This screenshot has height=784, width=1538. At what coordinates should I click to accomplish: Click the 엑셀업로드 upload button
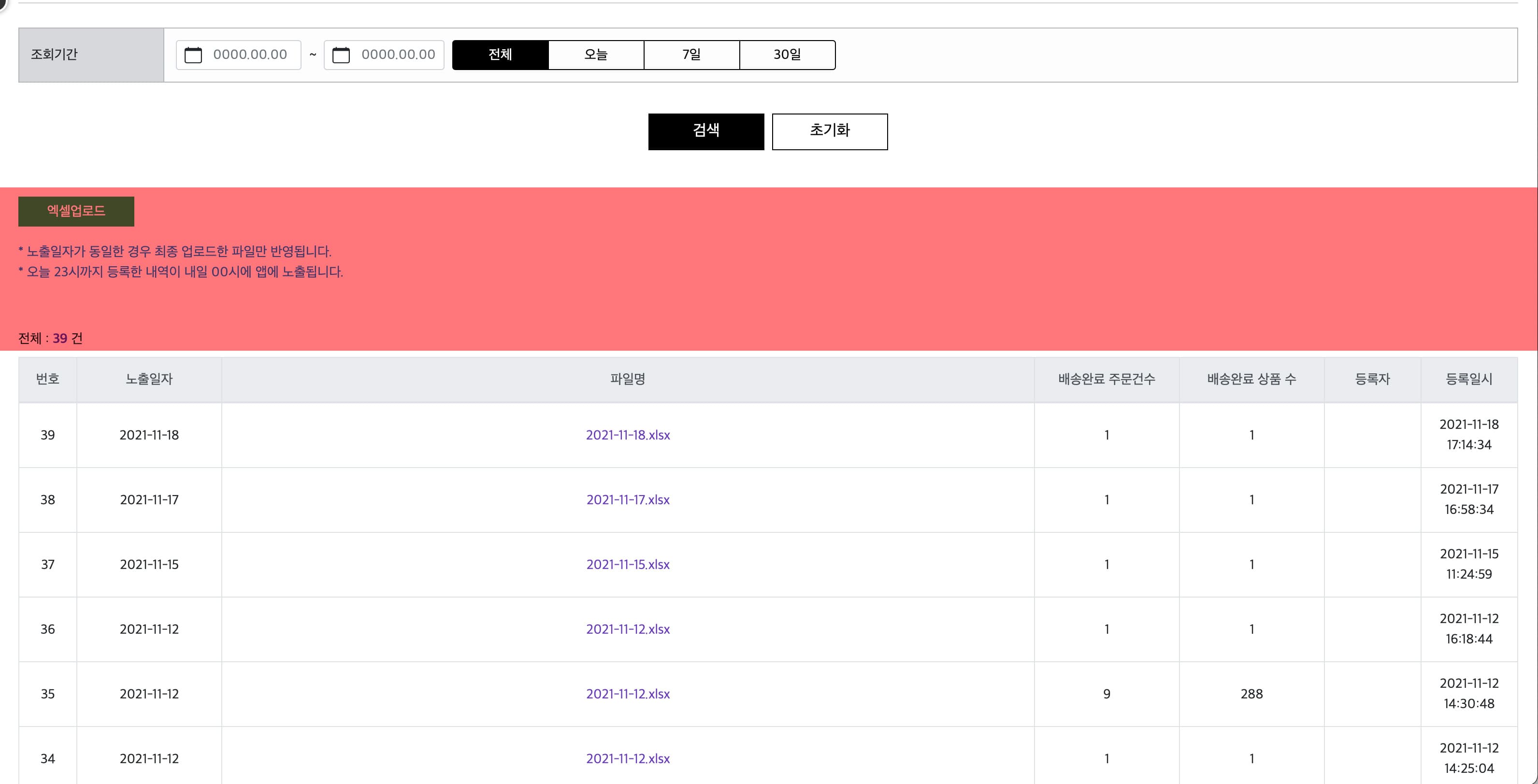click(x=76, y=211)
